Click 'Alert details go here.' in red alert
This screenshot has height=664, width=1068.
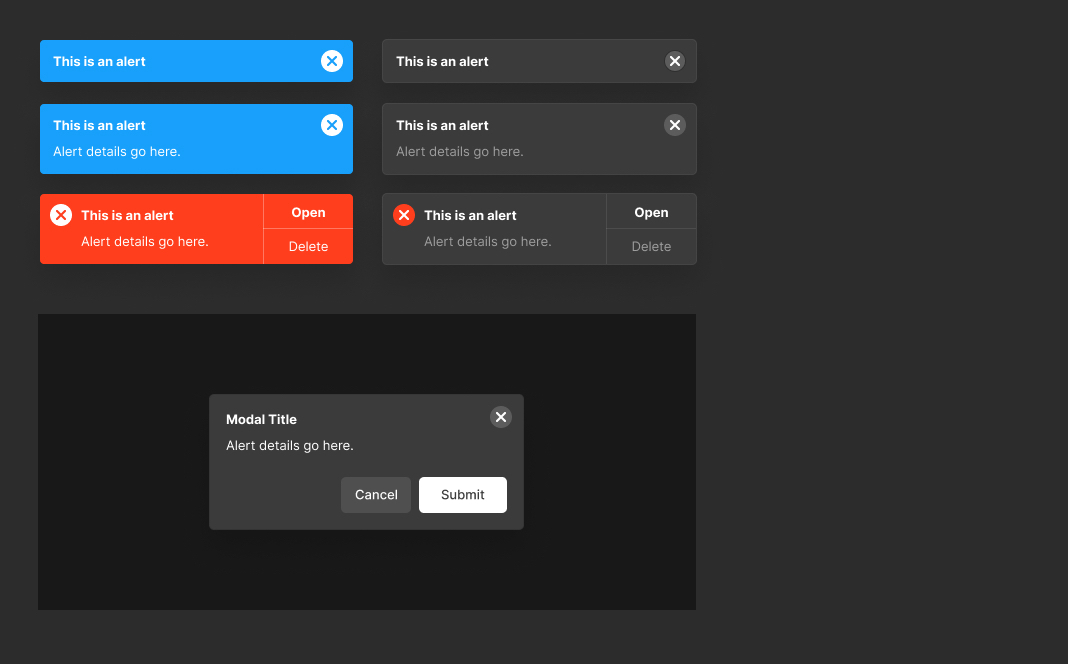tap(144, 242)
